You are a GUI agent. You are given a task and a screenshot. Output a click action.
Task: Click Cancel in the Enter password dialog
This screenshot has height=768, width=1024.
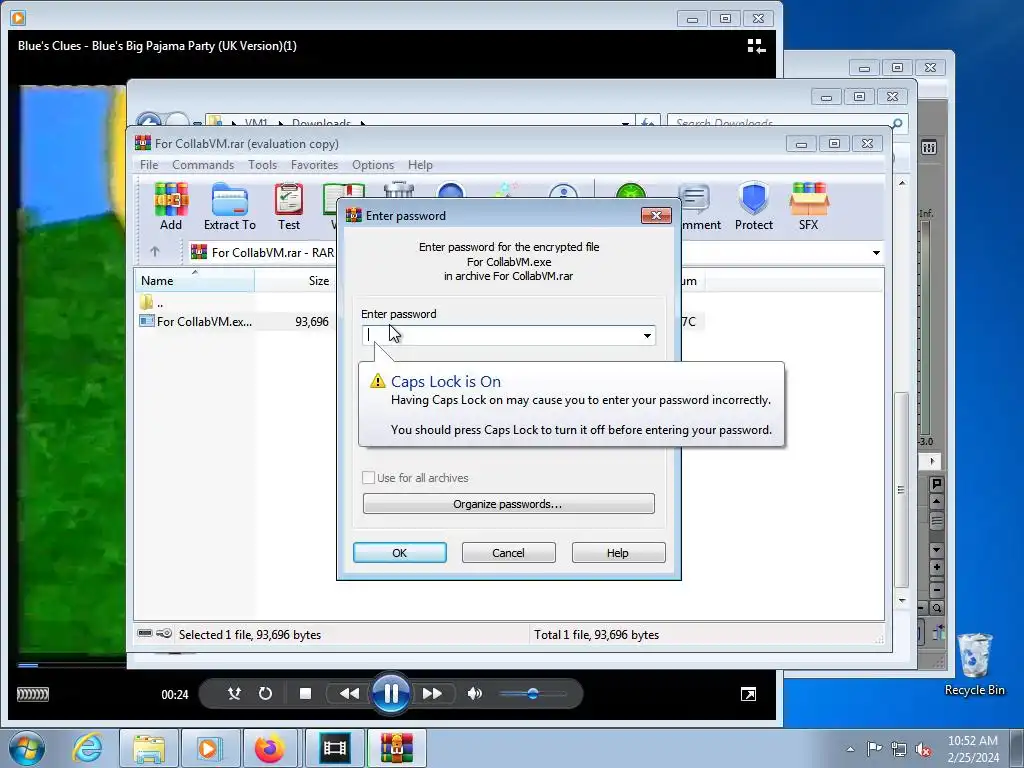508,552
